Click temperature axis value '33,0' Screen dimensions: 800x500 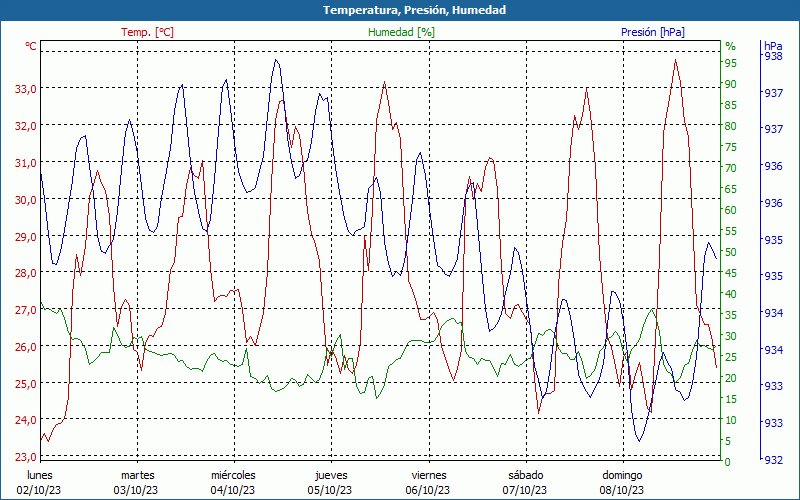point(26,89)
